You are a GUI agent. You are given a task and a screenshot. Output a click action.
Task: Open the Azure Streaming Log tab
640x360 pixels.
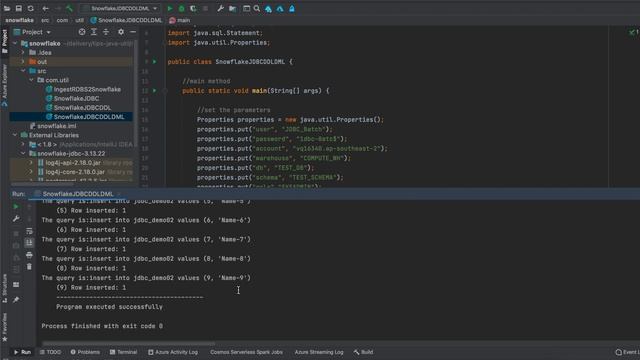coord(319,352)
